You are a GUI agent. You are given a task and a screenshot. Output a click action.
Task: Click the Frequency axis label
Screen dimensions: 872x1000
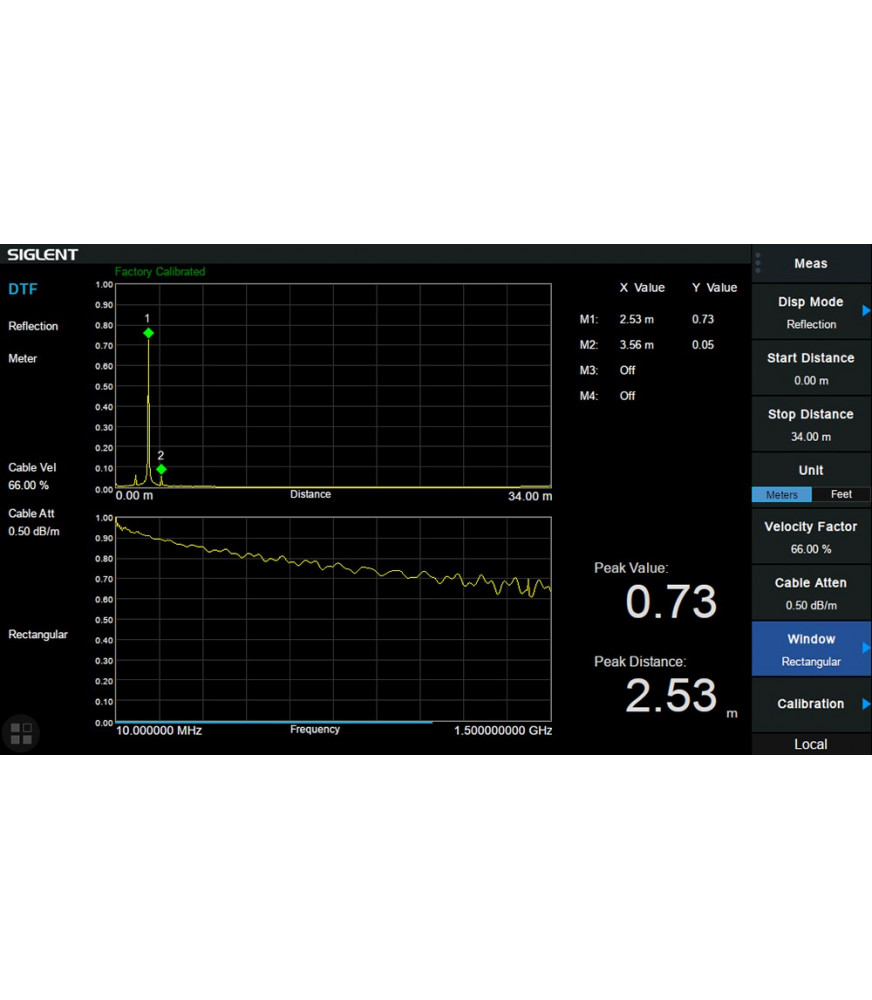(x=315, y=729)
